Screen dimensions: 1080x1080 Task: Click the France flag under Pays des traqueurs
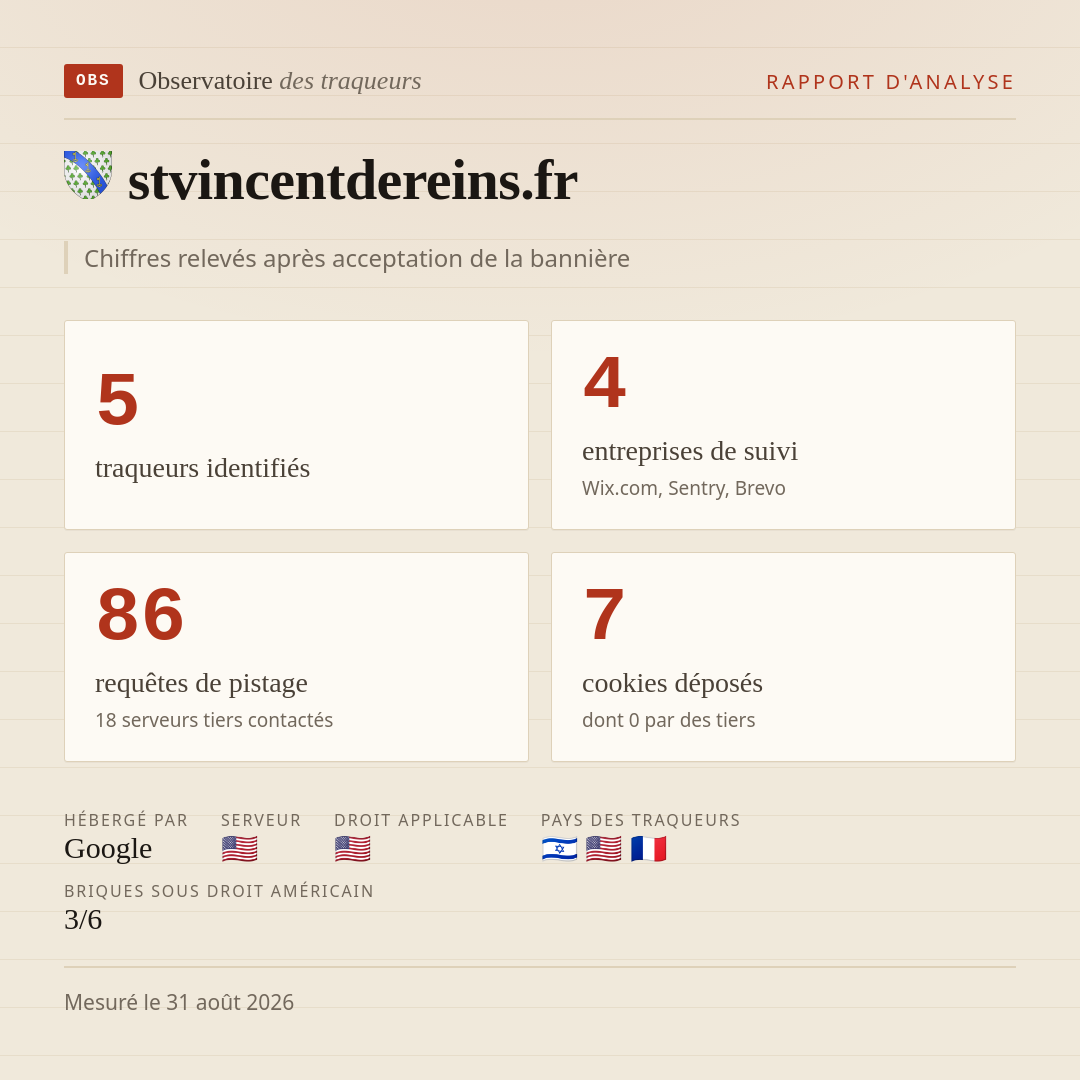649,849
